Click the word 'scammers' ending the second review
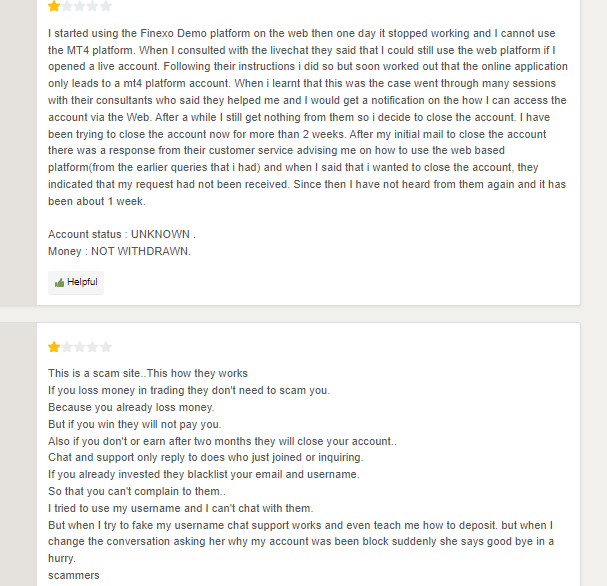Screen dimensions: 607x586 click(x=74, y=576)
